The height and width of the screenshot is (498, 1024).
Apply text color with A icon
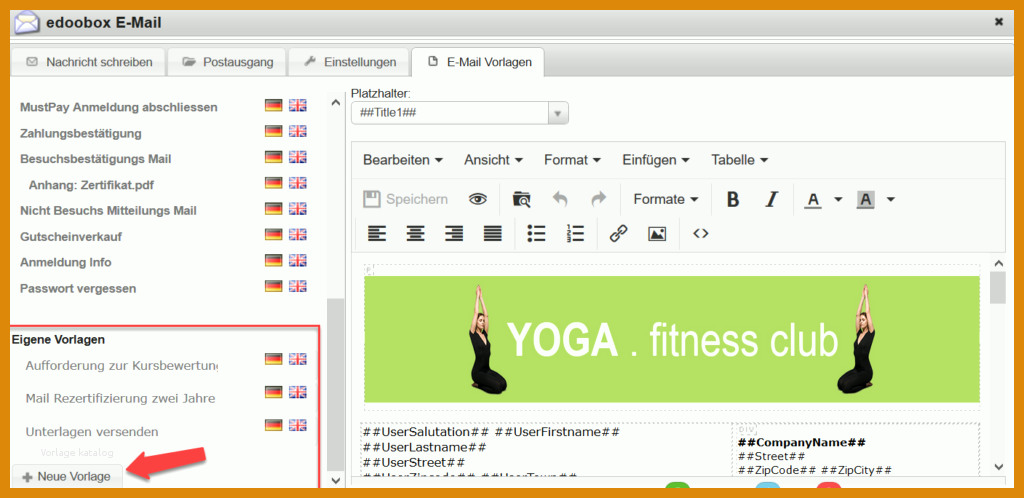coord(812,199)
